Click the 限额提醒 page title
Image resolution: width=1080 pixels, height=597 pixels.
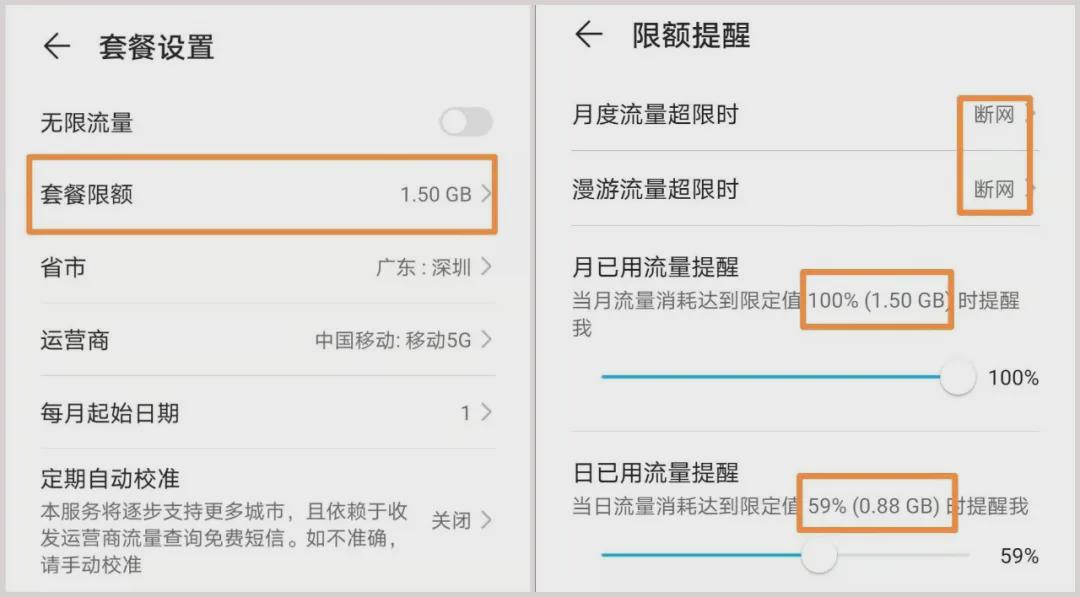[x=691, y=35]
